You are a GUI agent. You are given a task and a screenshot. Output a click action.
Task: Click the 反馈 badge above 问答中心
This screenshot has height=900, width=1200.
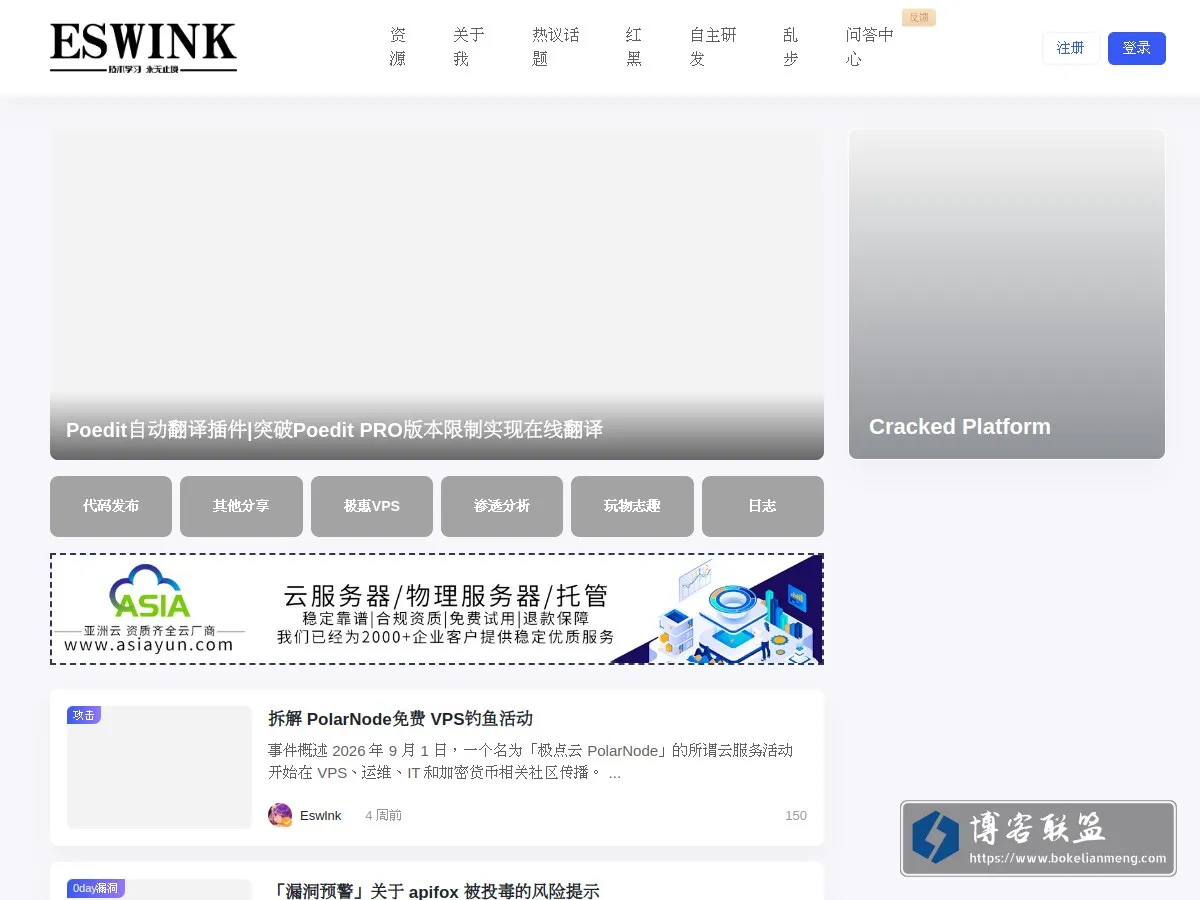[x=918, y=17]
